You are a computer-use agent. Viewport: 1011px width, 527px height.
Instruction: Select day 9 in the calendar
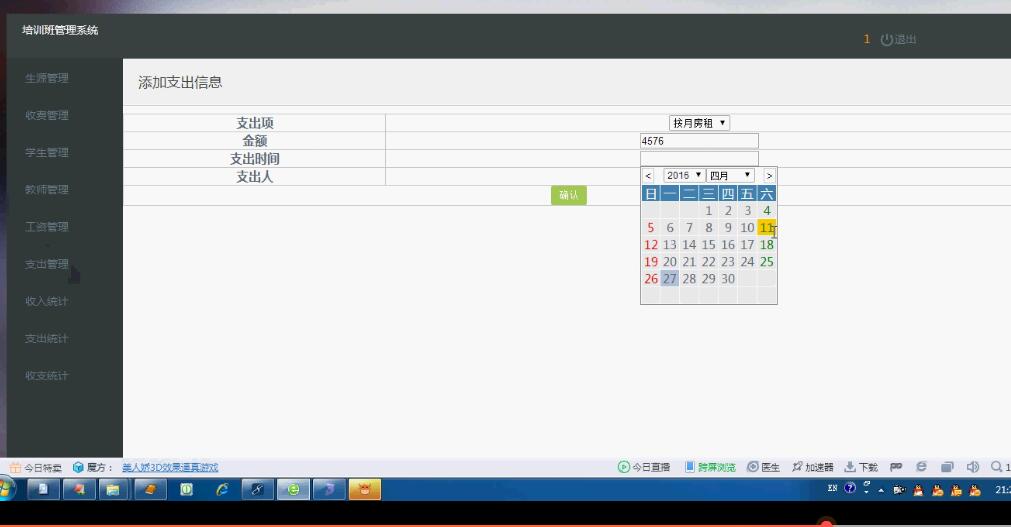pyautogui.click(x=728, y=228)
